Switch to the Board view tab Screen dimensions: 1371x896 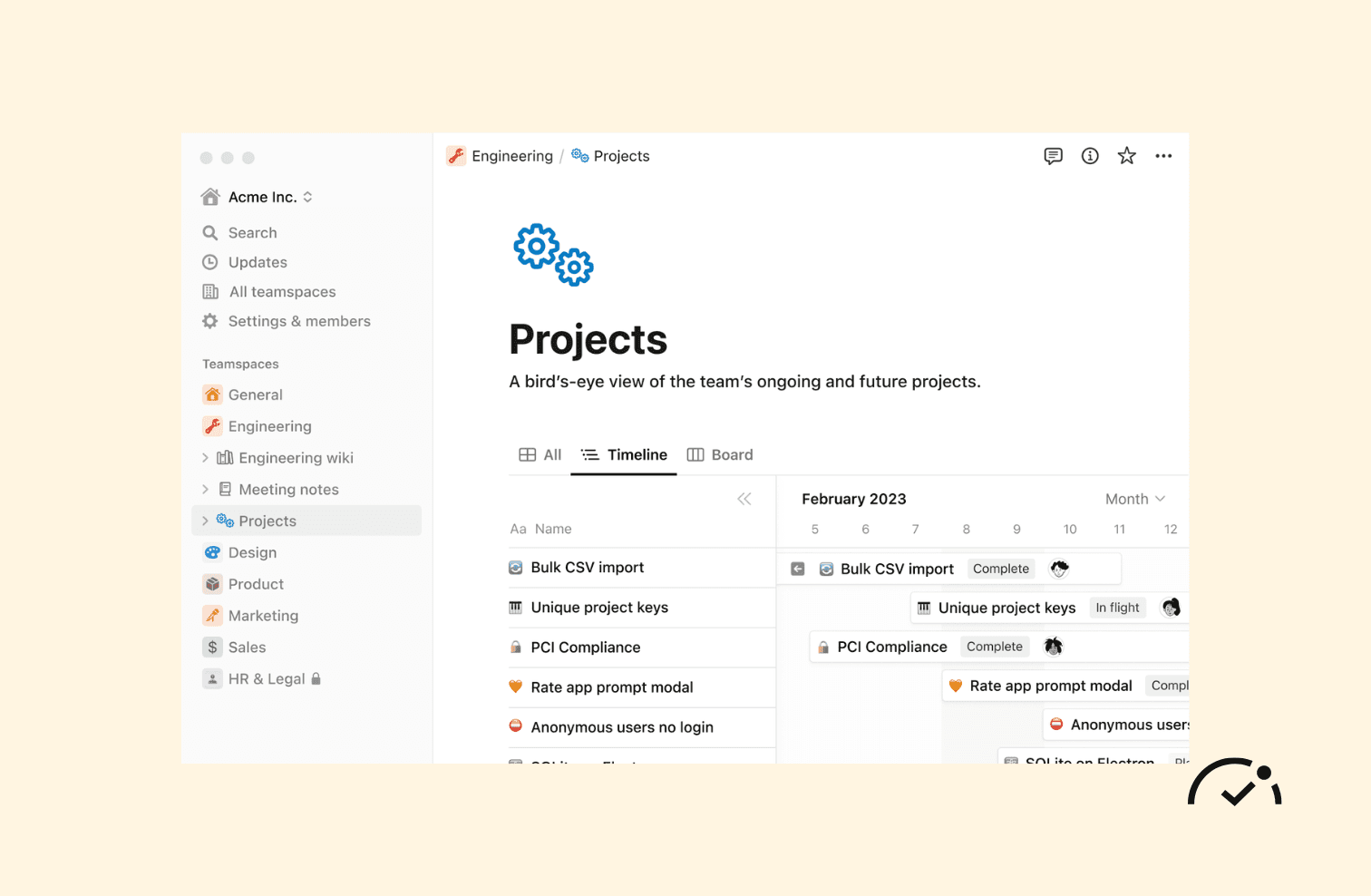(720, 454)
